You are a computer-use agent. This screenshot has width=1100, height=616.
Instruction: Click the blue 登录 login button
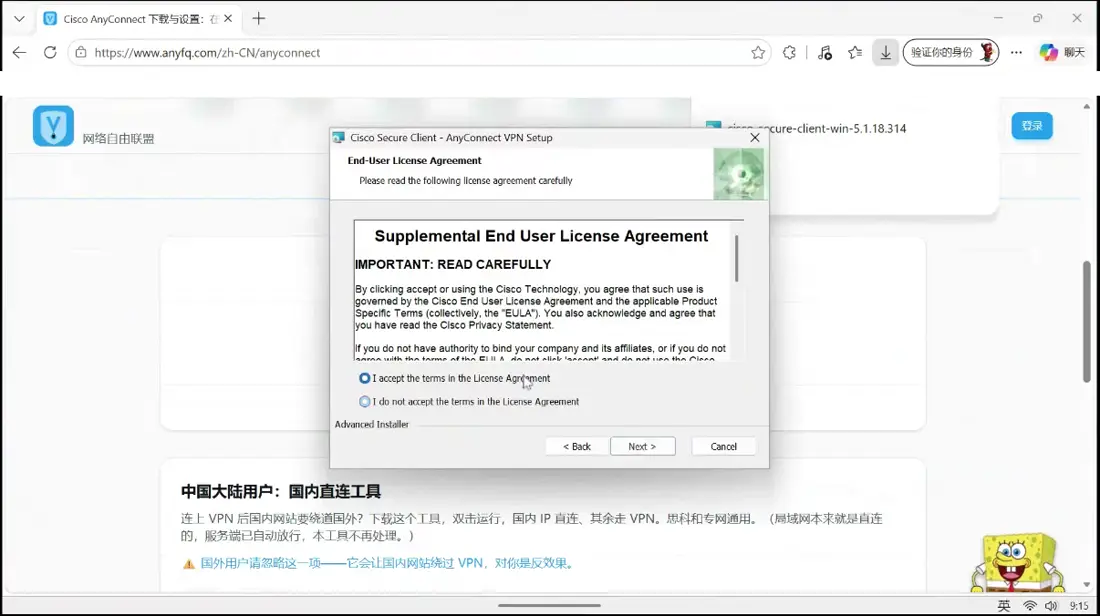(1032, 126)
